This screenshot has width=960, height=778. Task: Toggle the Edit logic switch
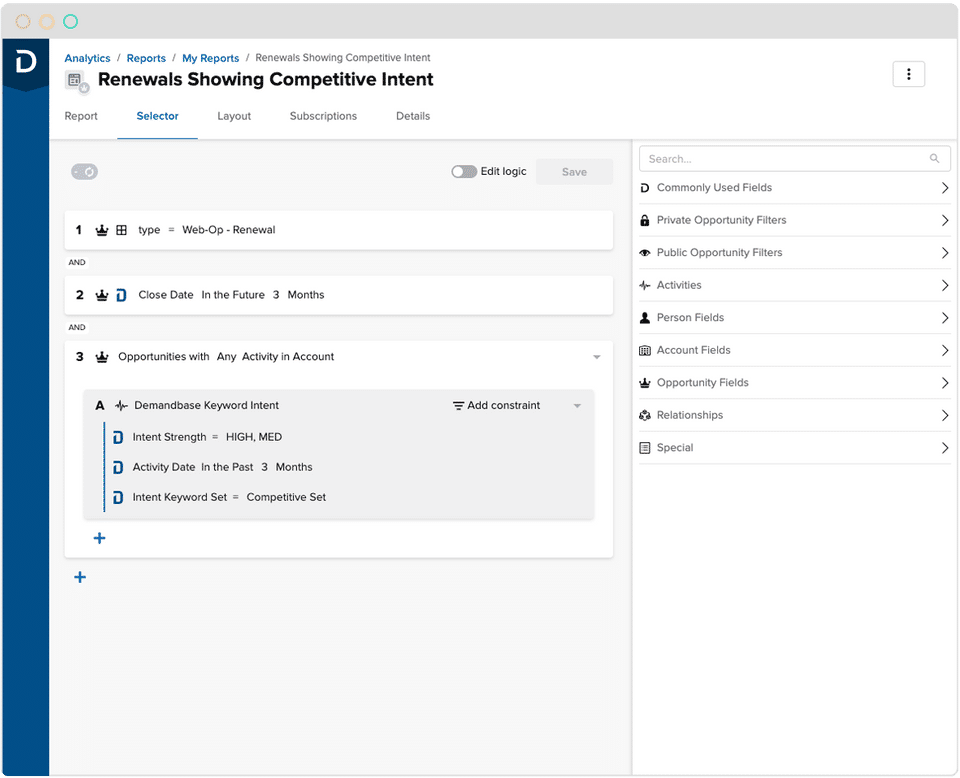[463, 172]
